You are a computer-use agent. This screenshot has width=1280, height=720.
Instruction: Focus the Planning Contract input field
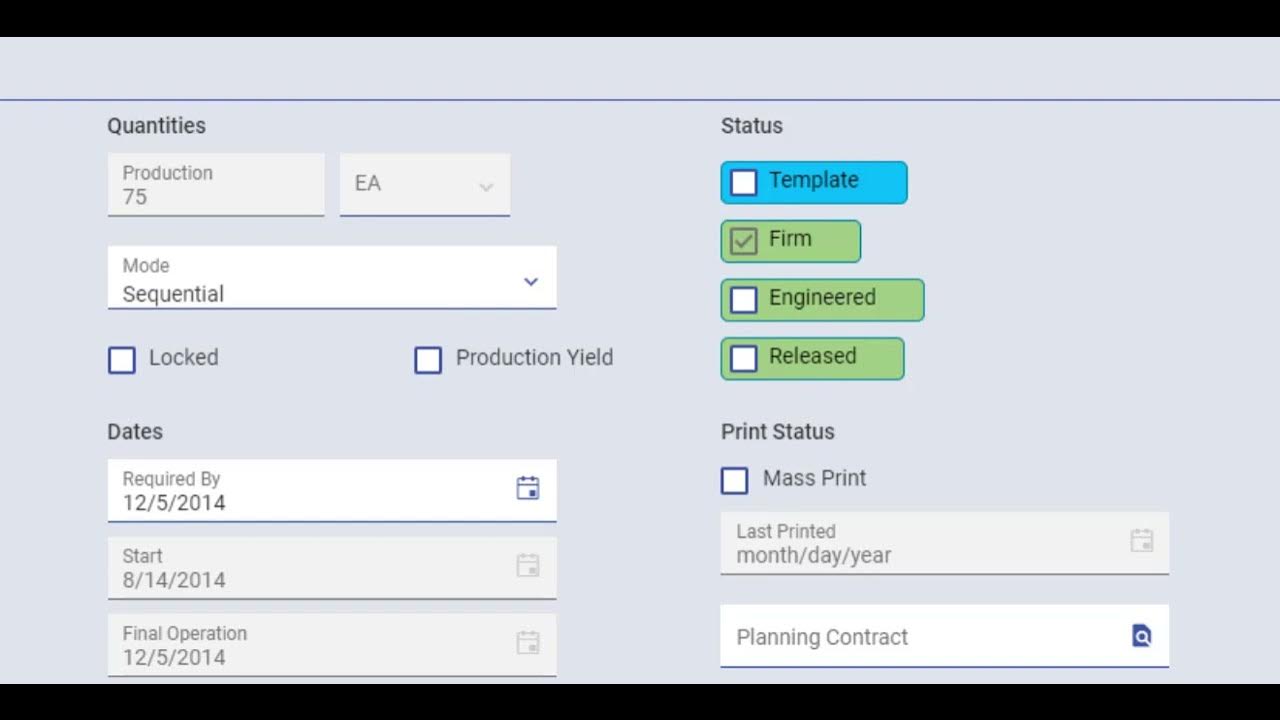point(920,637)
